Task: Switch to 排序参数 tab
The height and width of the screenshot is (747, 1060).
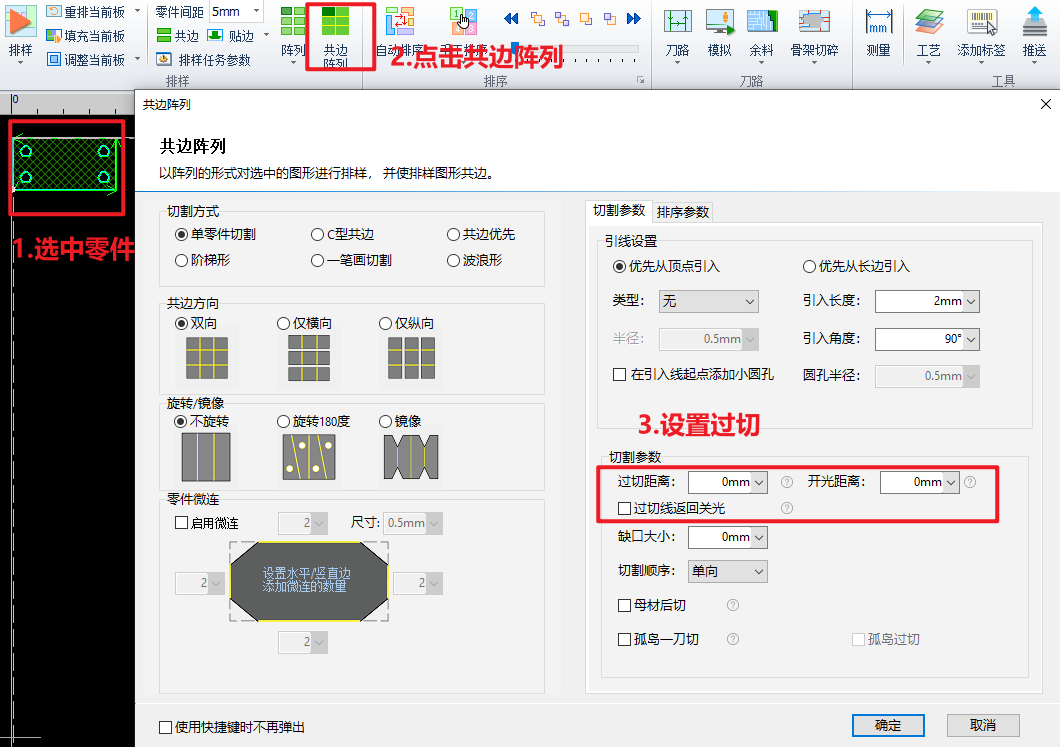Action: click(683, 212)
